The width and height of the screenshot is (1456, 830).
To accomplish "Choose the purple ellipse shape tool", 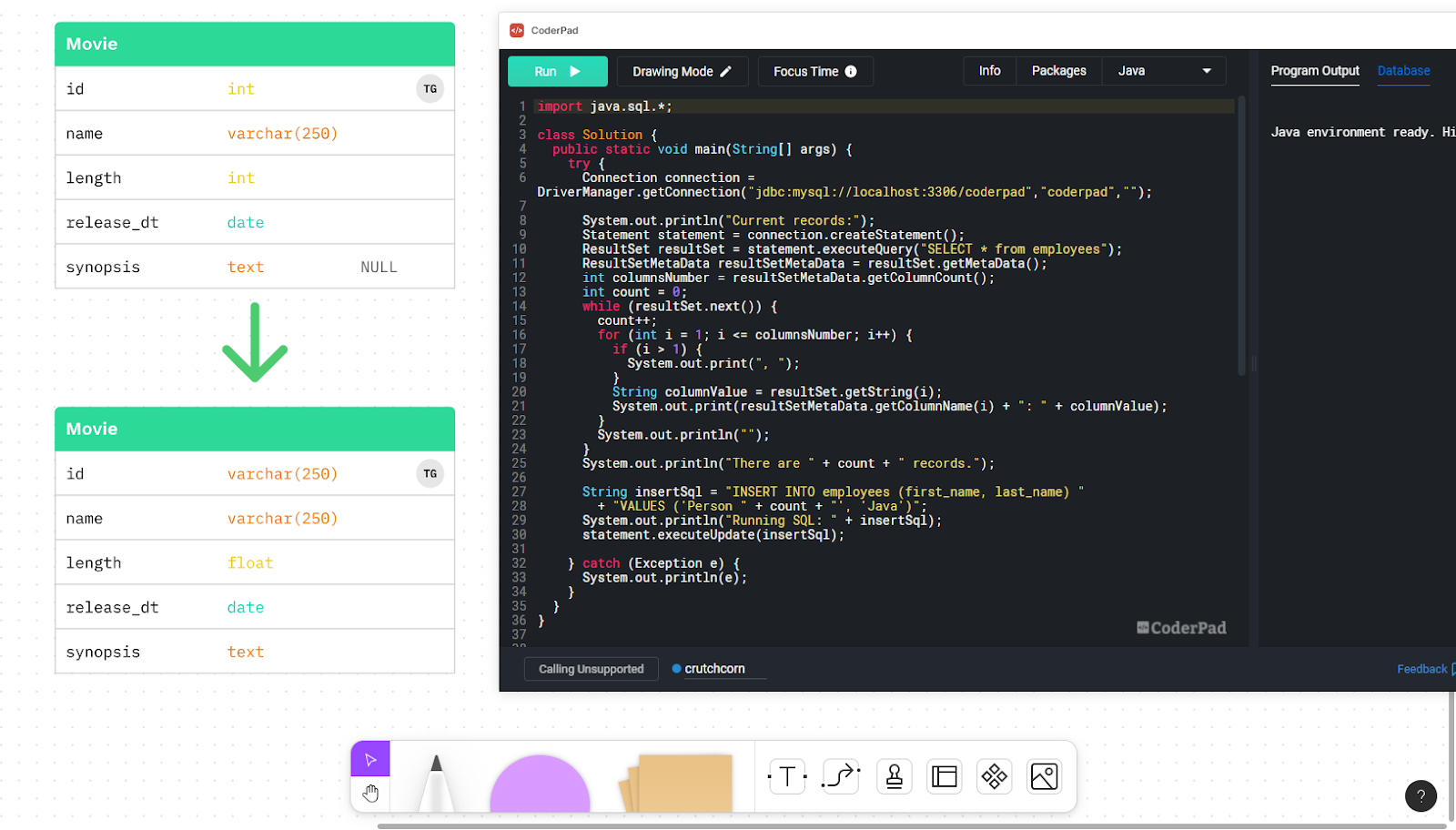I will point(540,787).
